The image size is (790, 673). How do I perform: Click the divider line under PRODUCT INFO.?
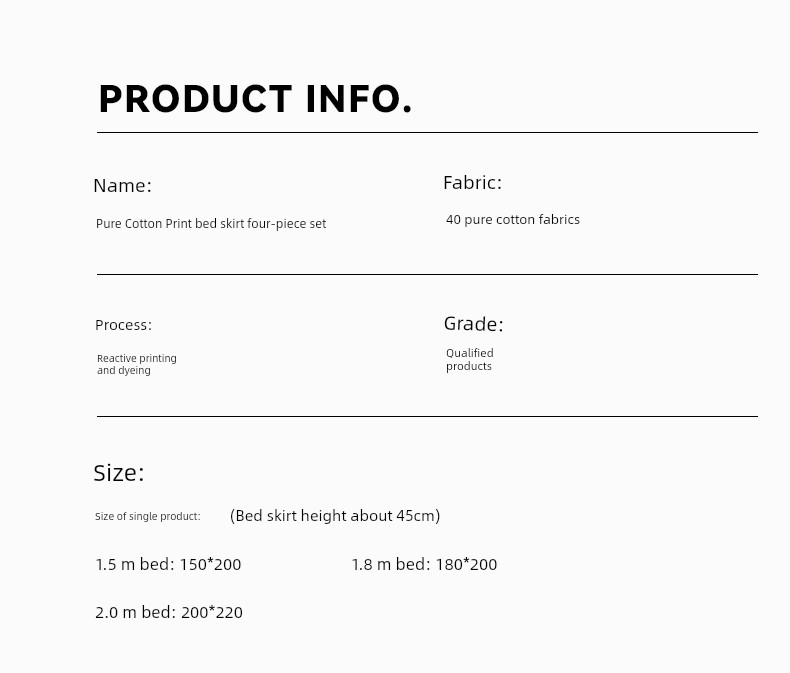427,132
